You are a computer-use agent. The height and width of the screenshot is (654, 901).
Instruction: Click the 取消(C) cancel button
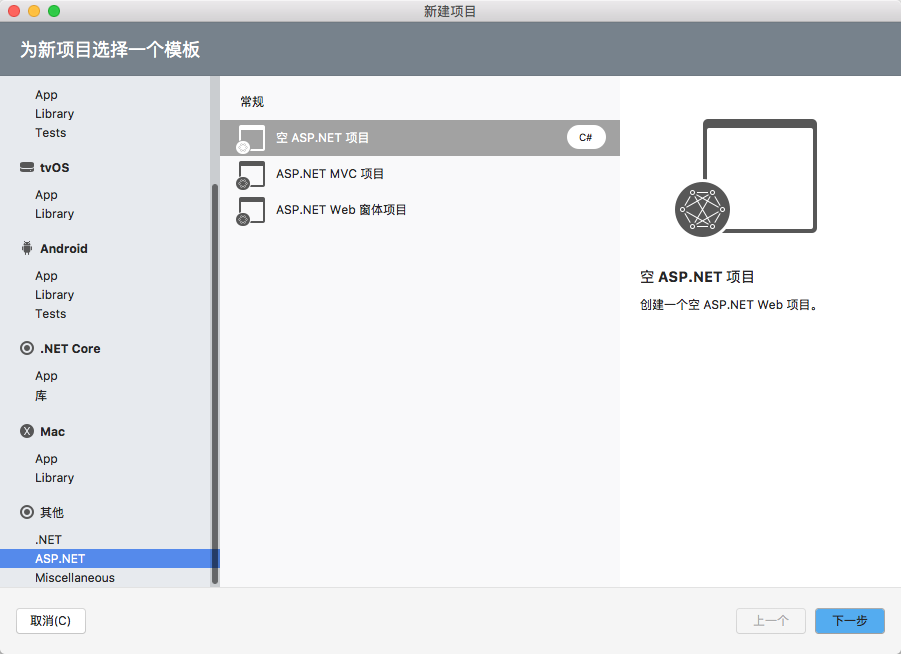[x=51, y=621]
